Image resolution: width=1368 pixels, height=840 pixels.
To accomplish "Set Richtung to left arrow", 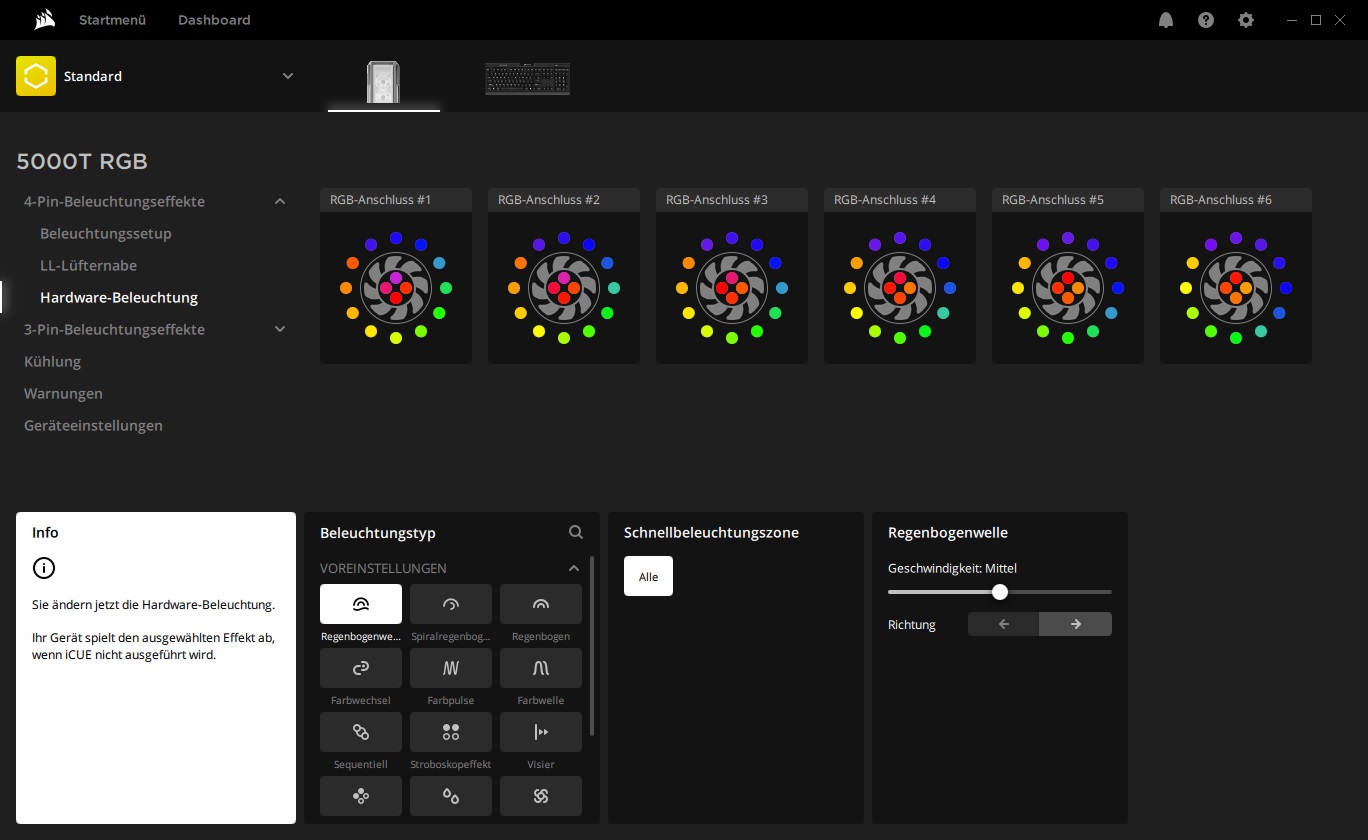I will tap(1004, 624).
